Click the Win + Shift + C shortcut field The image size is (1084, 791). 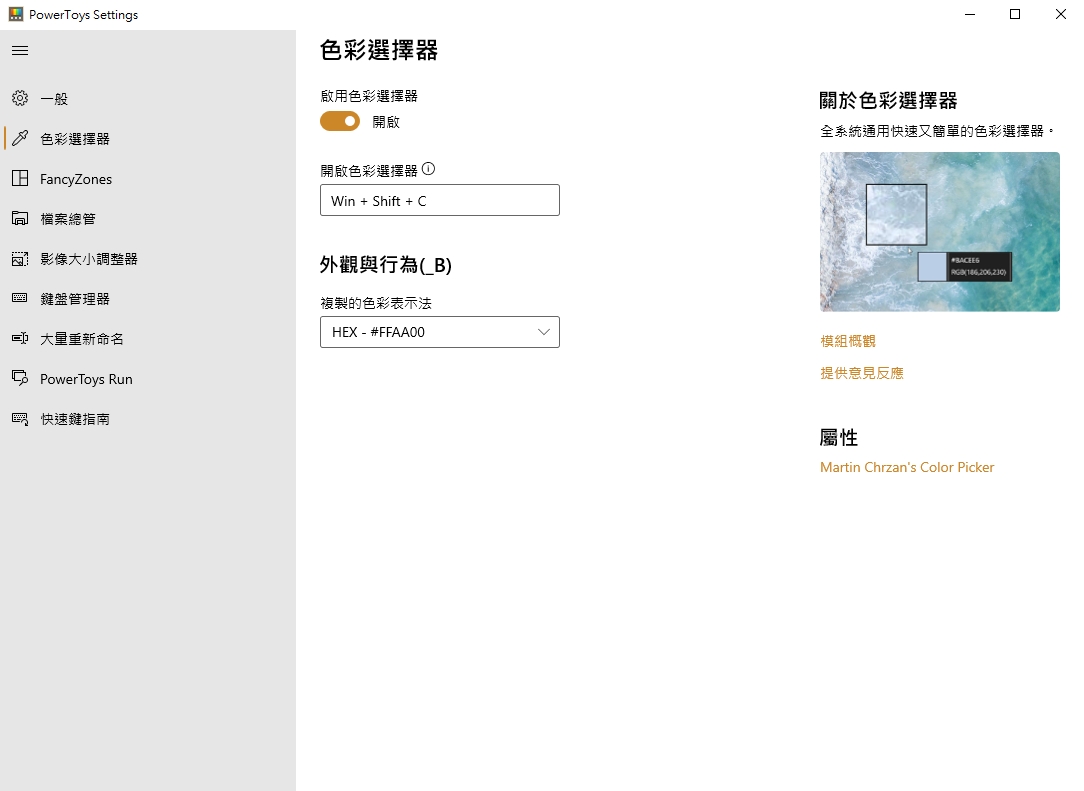pos(440,200)
